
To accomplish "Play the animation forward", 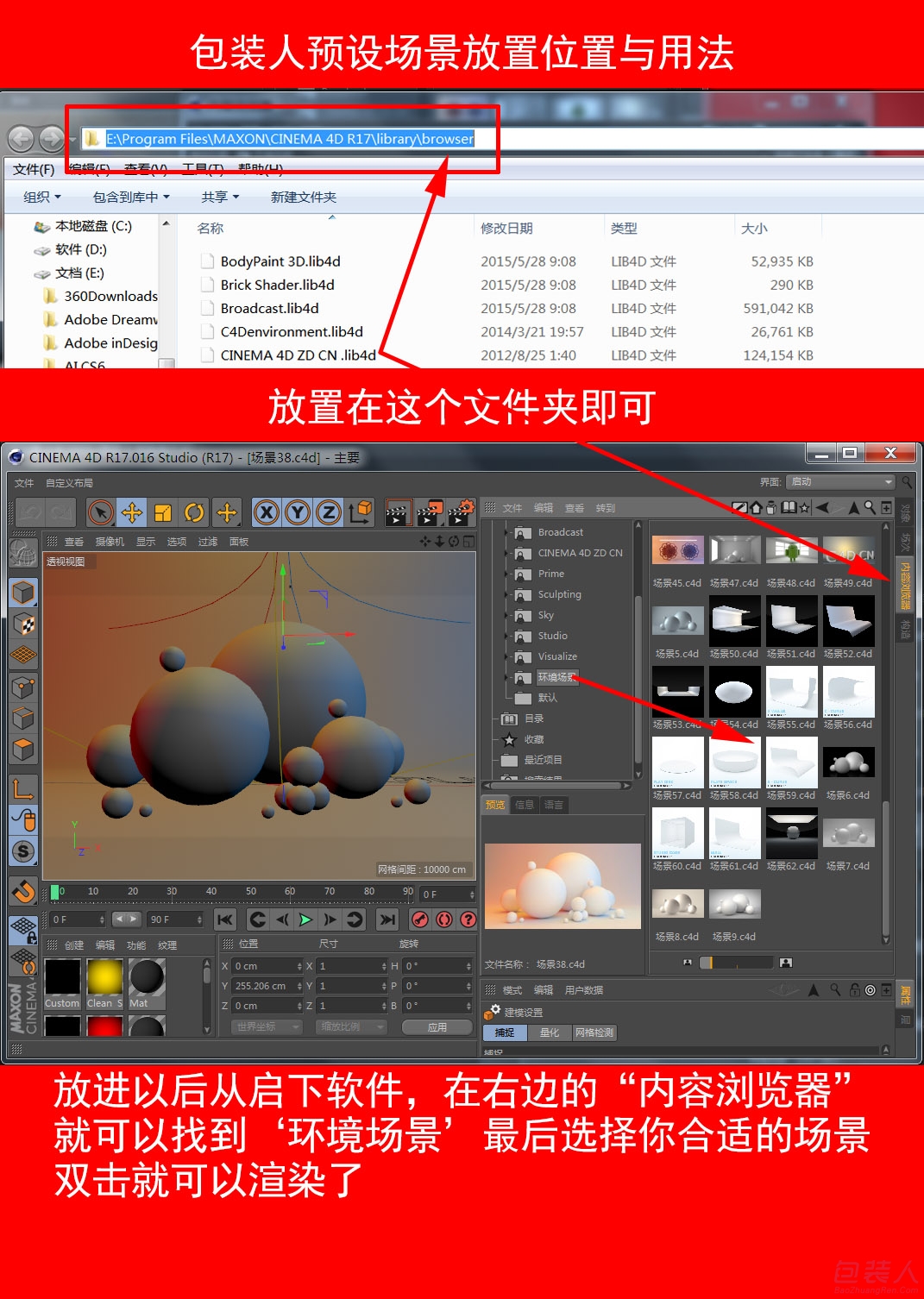I will 305,919.
